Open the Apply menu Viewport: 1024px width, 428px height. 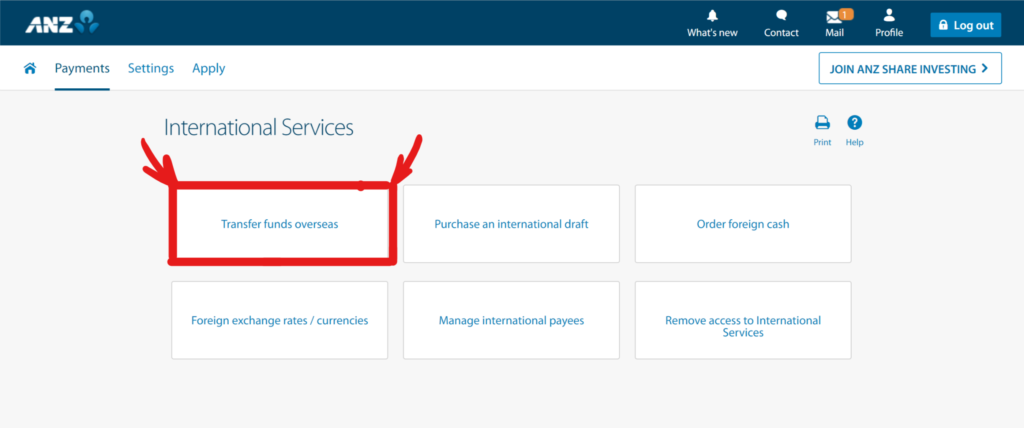pyautogui.click(x=209, y=68)
